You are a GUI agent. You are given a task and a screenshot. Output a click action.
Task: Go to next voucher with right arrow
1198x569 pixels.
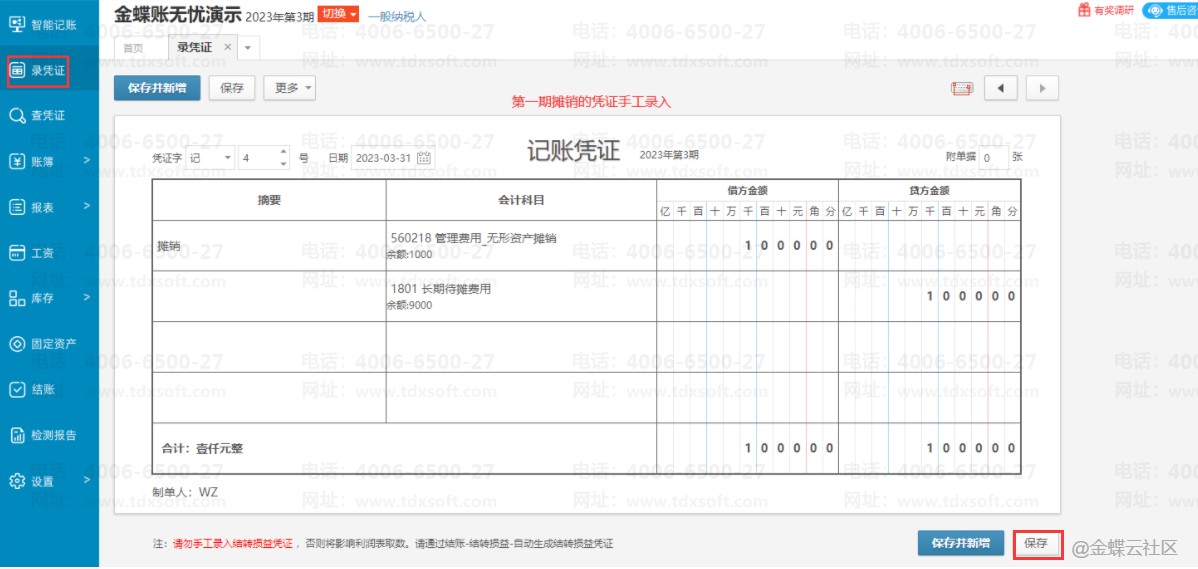pyautogui.click(x=1042, y=88)
